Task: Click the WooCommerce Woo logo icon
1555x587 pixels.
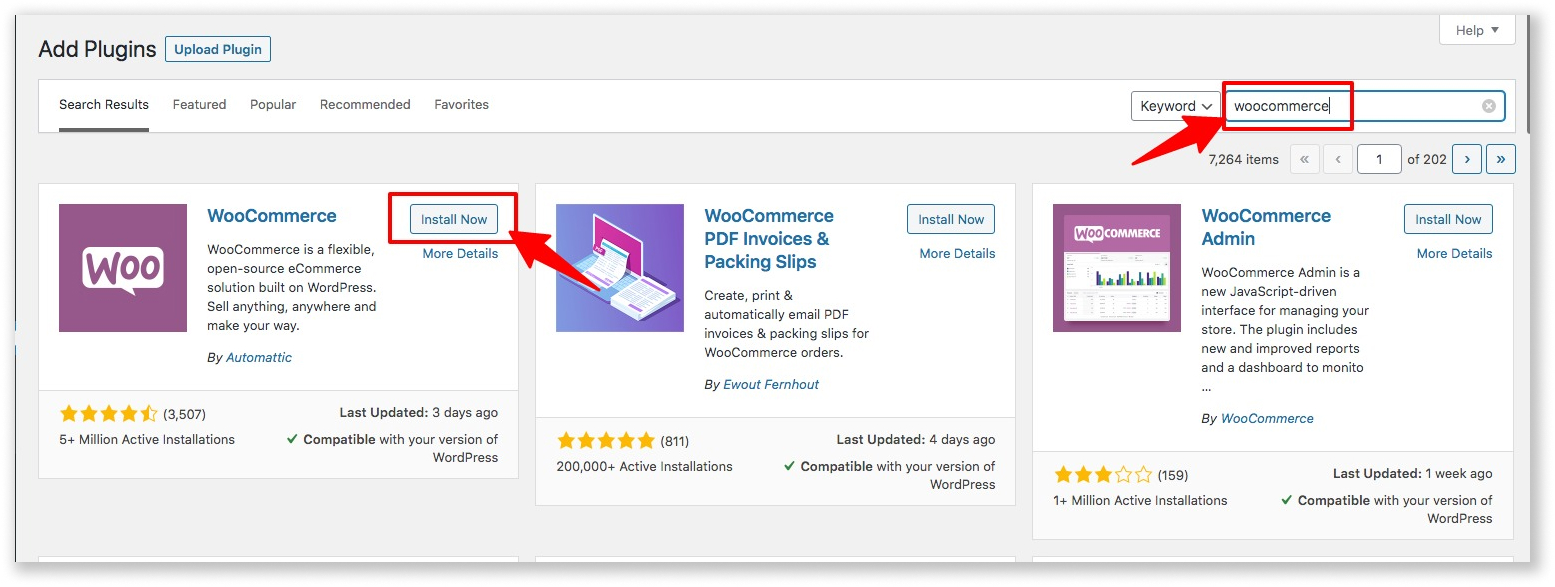Action: (123, 268)
